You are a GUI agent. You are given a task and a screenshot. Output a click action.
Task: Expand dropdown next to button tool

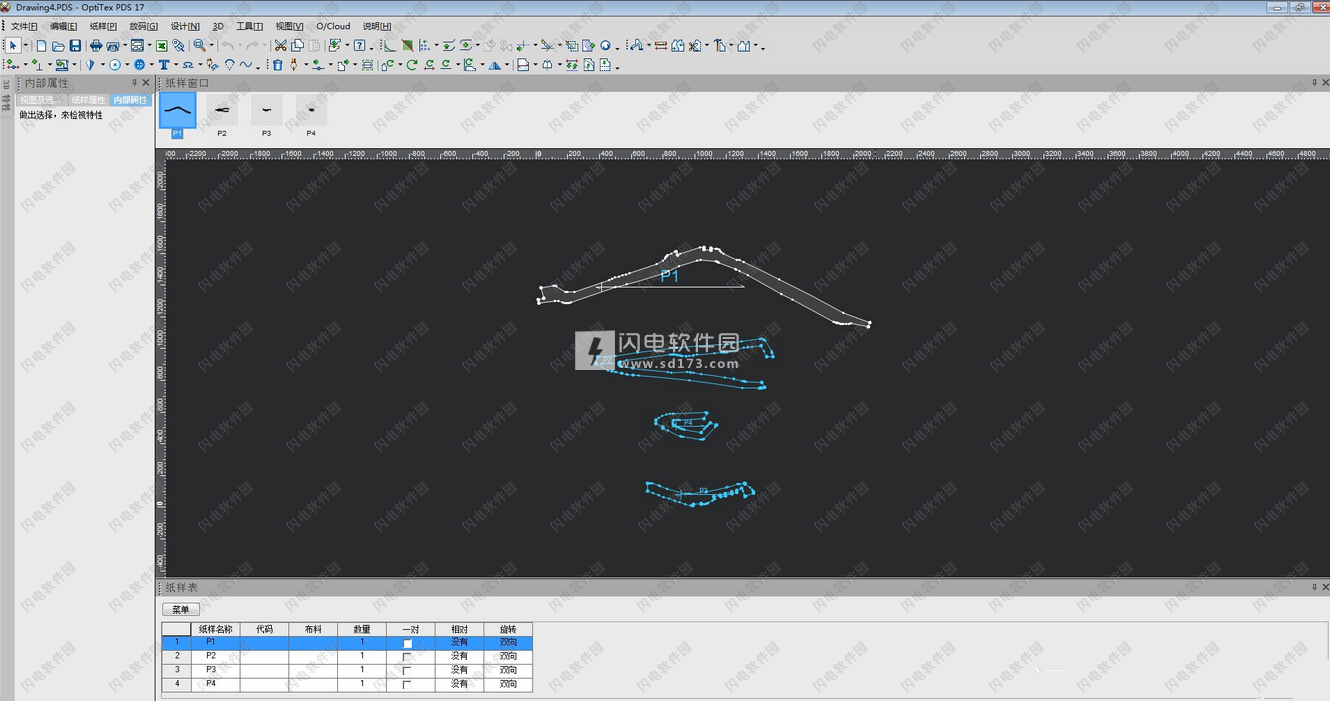pyautogui.click(x=151, y=65)
